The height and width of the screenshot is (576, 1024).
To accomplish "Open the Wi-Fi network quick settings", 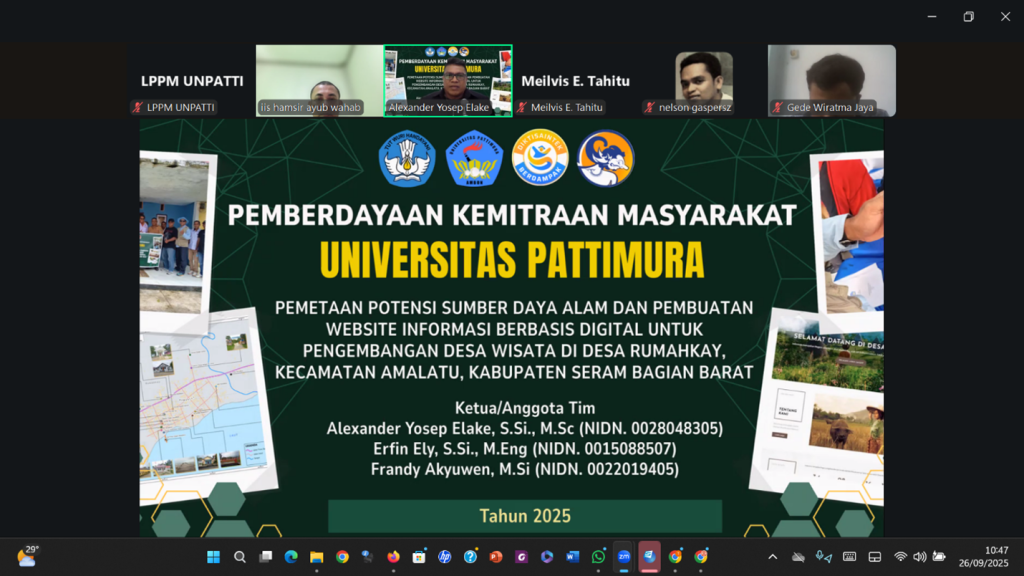I will point(900,557).
